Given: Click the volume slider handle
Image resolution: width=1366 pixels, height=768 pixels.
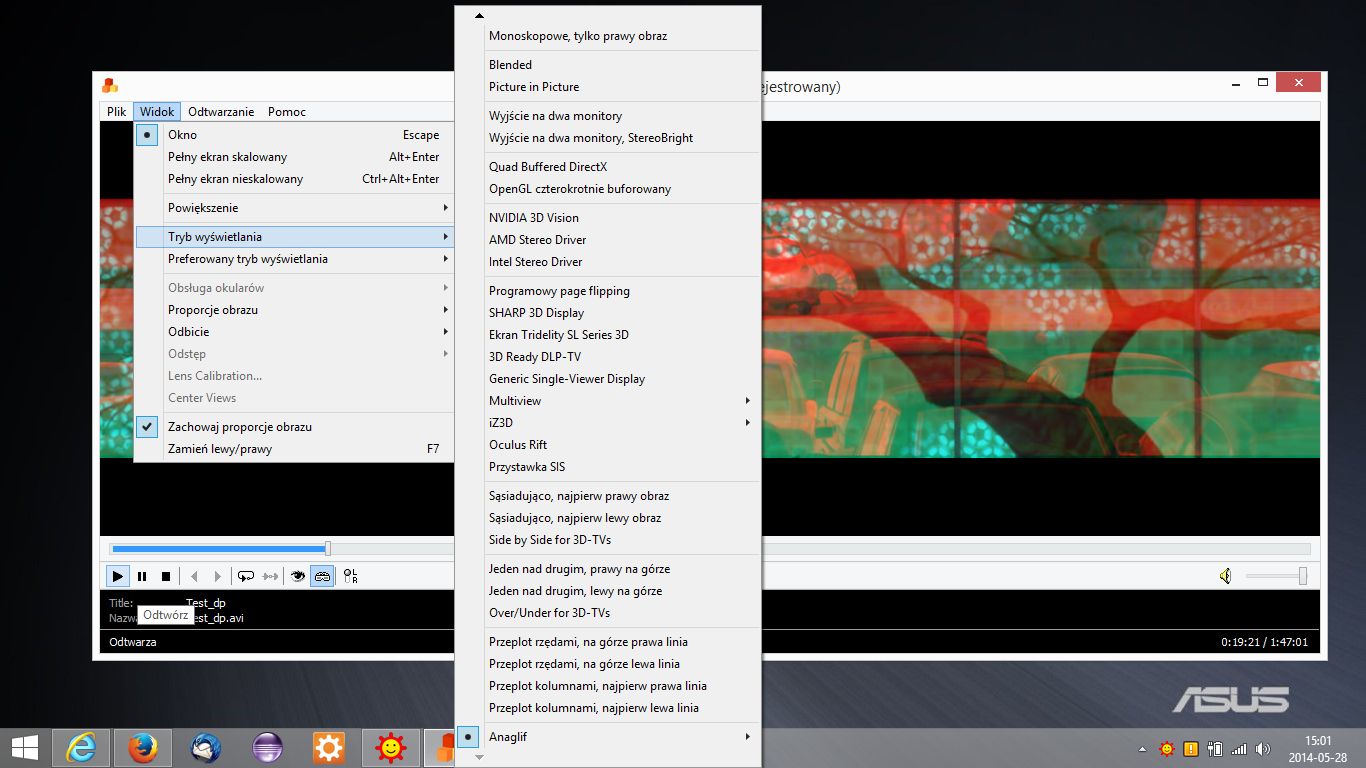Looking at the screenshot, I should [x=1302, y=576].
